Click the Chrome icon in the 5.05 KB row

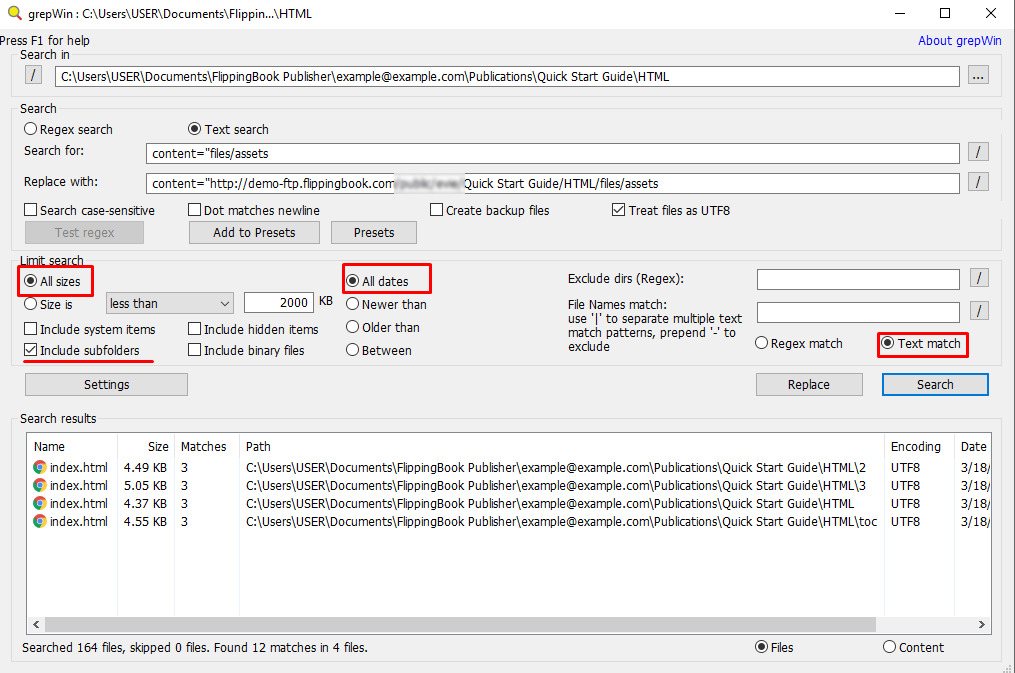click(x=40, y=485)
